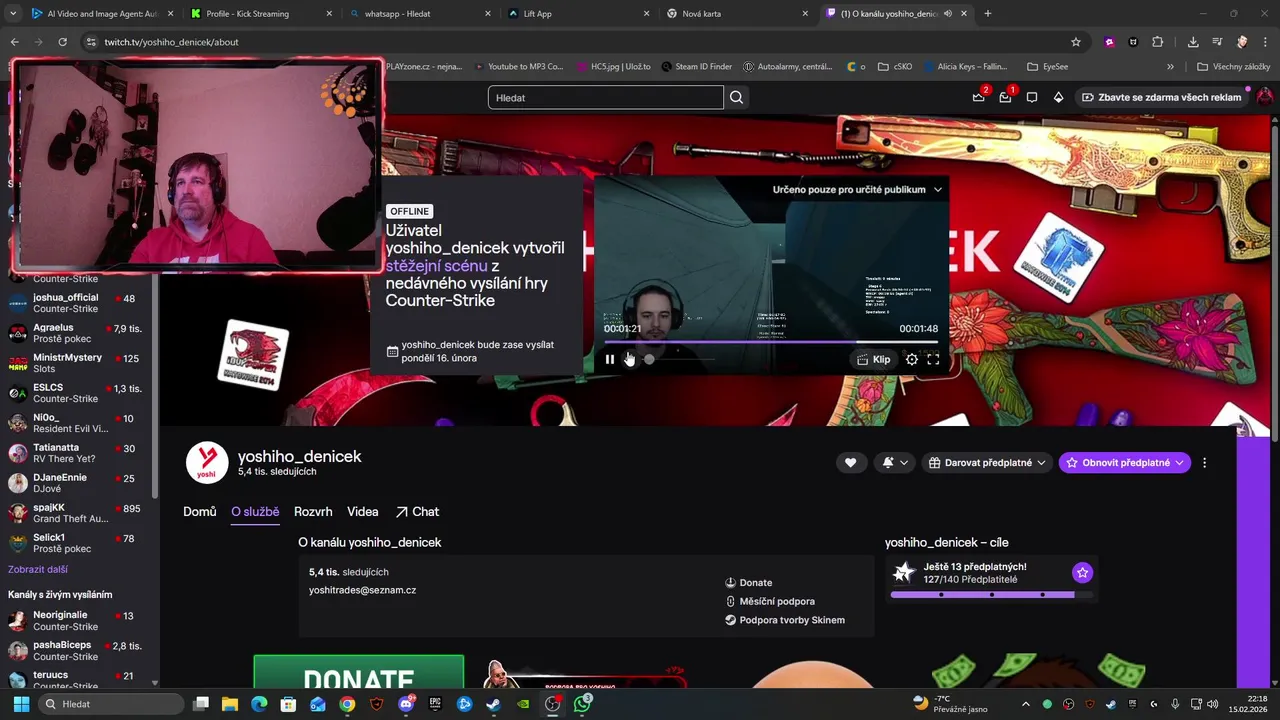Enter fullscreen on video player
Screen dimensions: 1280x720
point(933,359)
